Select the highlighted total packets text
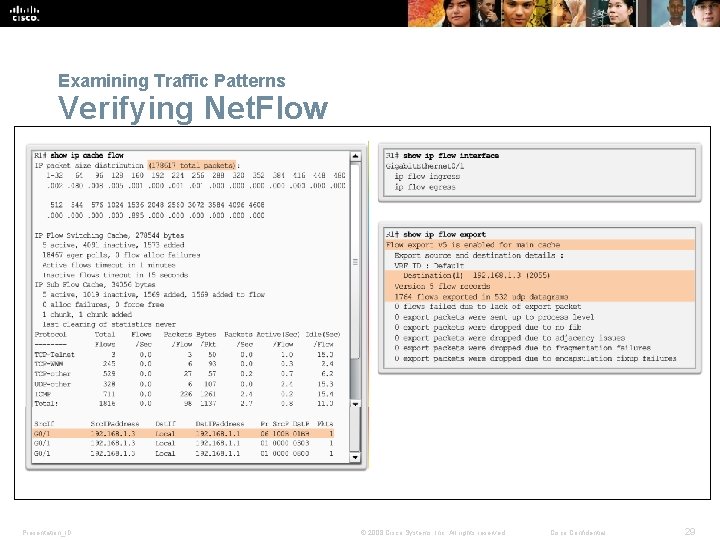The height and width of the screenshot is (540, 720). coord(192,165)
